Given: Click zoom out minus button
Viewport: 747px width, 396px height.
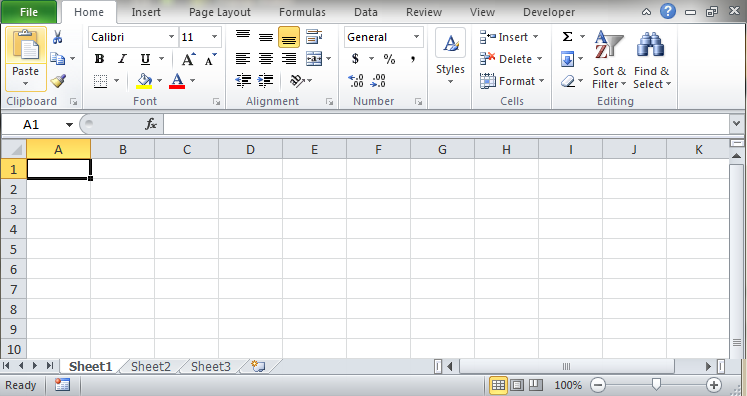Looking at the screenshot, I should click(x=598, y=385).
